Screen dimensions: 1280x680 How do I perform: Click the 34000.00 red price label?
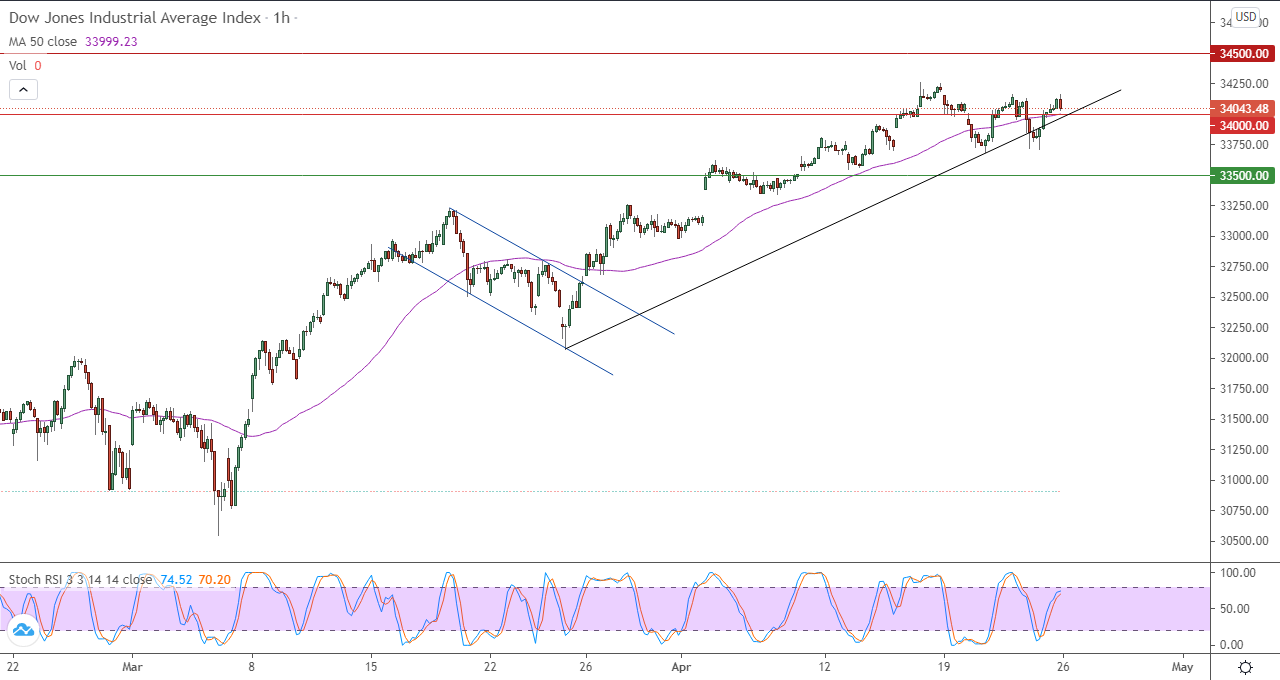tap(1243, 125)
